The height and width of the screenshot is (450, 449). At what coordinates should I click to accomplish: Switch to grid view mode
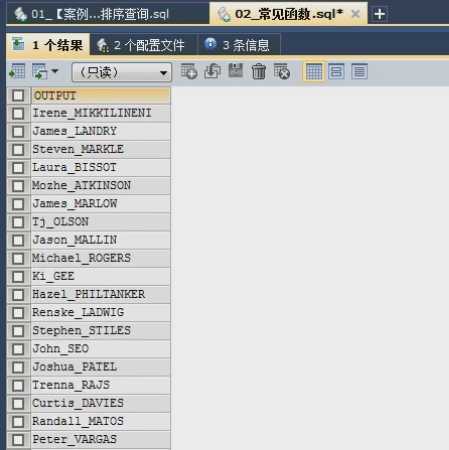(x=314, y=71)
